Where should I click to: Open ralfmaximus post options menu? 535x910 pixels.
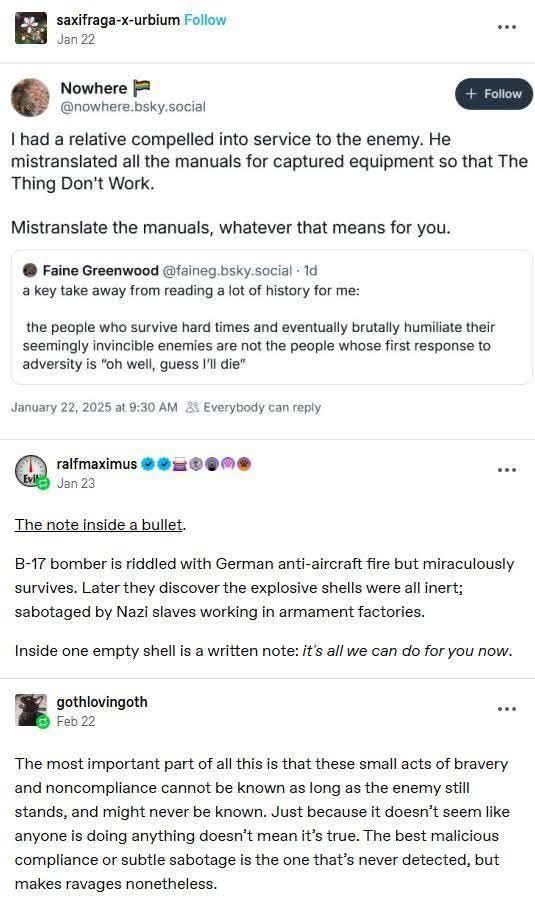(x=507, y=470)
